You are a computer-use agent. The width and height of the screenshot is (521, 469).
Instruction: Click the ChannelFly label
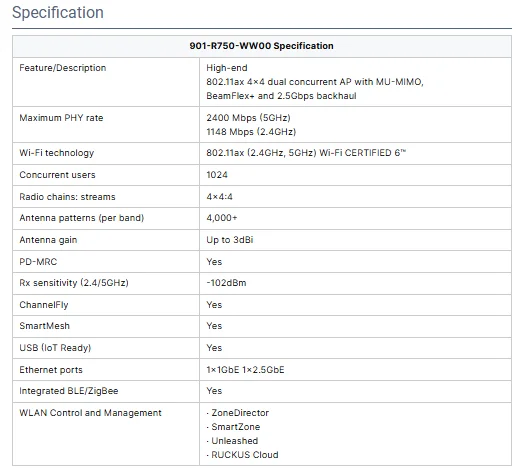(x=44, y=305)
